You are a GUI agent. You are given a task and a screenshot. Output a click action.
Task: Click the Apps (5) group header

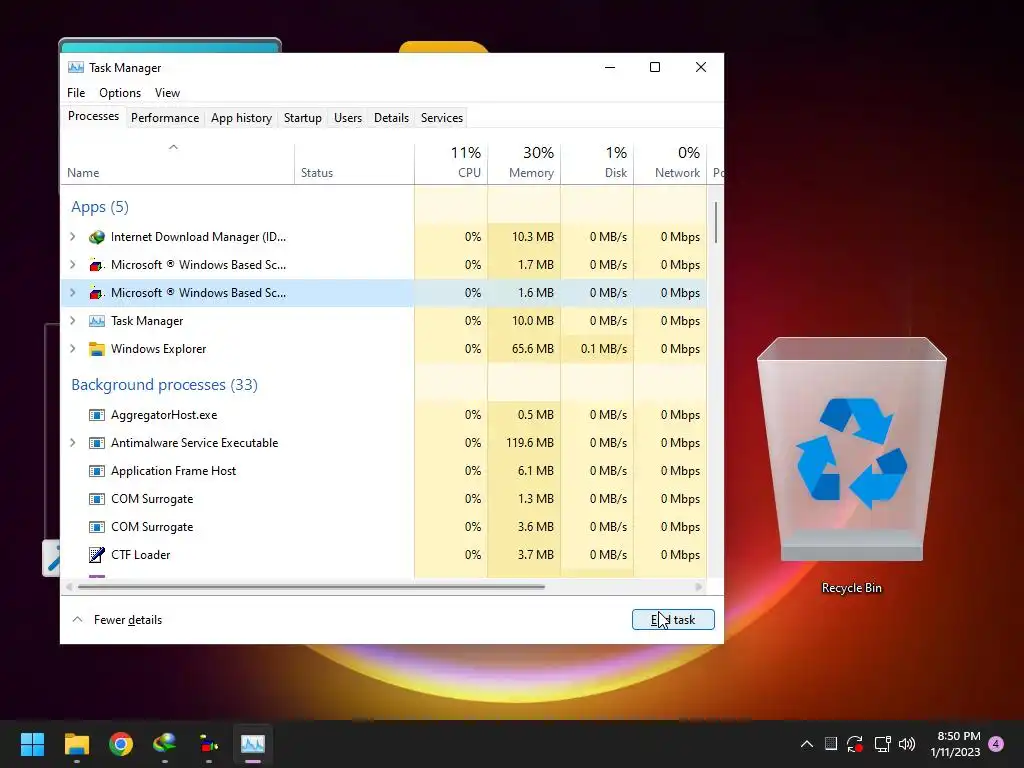(100, 207)
